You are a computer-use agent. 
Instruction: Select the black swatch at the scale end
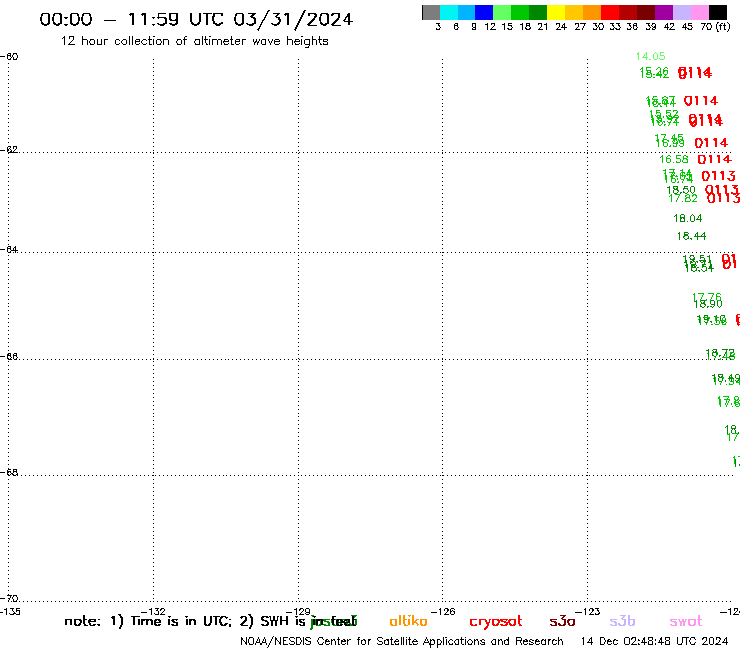tap(717, 12)
